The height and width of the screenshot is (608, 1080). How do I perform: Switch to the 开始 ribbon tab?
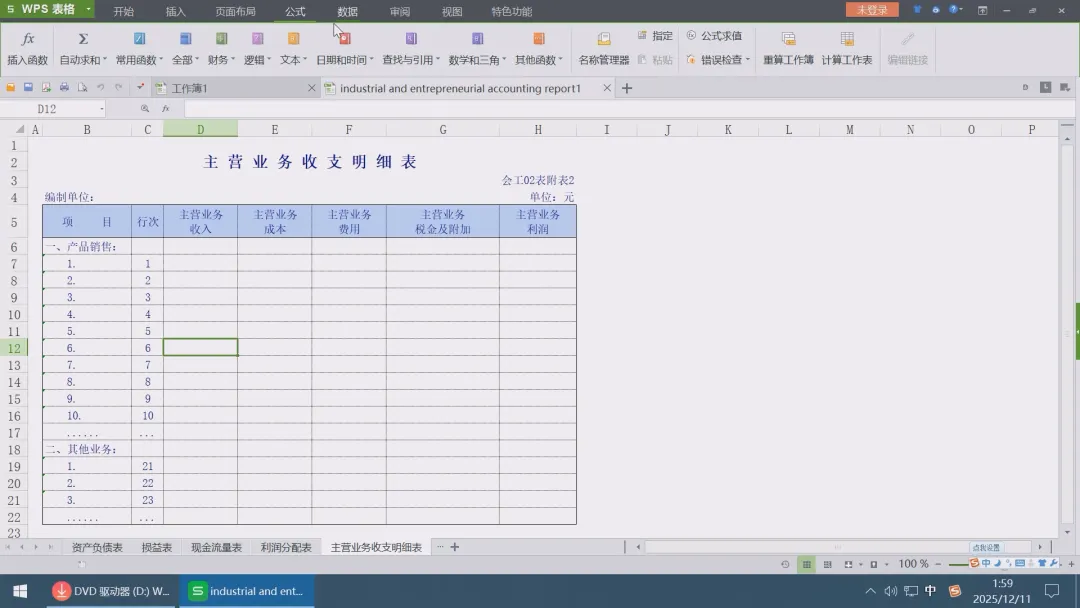[x=123, y=12]
